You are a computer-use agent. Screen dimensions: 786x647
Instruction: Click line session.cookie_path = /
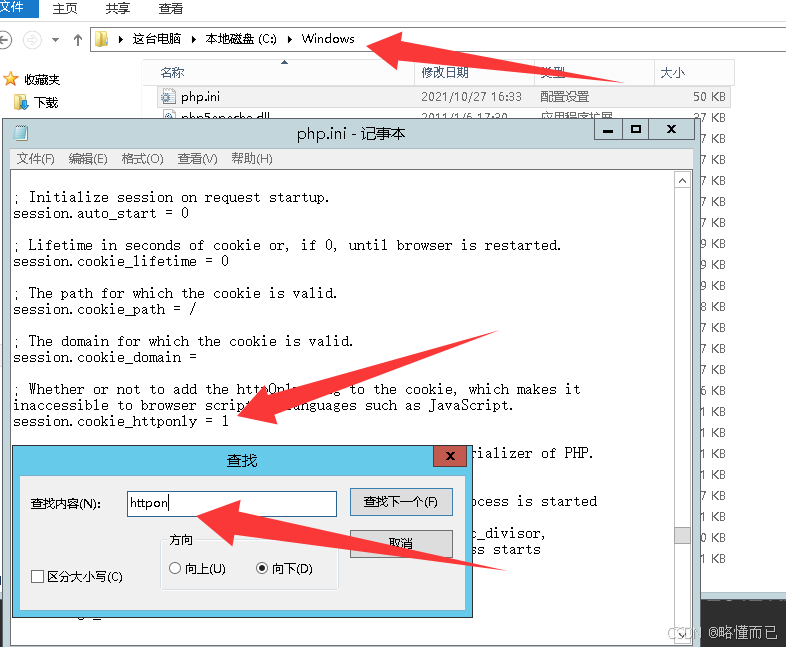pos(105,310)
